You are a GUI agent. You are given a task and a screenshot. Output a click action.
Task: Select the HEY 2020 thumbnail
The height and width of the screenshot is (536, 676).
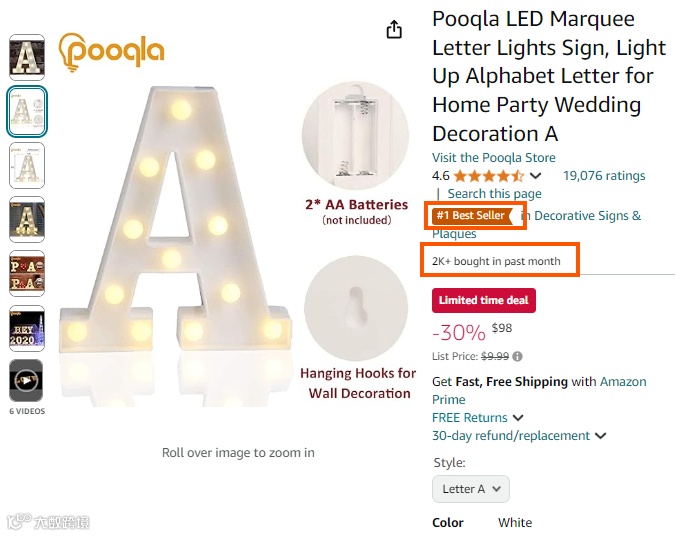[26, 327]
